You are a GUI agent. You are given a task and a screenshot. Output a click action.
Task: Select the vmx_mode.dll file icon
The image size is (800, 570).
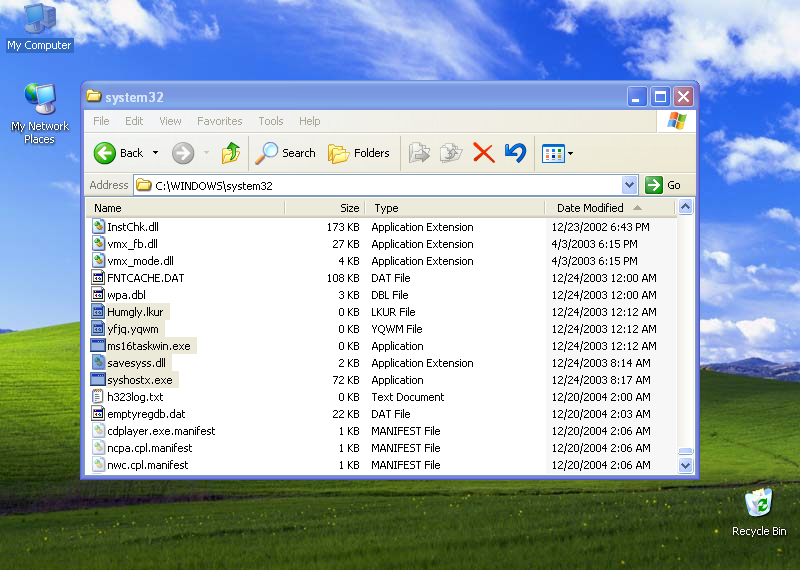coord(98,260)
